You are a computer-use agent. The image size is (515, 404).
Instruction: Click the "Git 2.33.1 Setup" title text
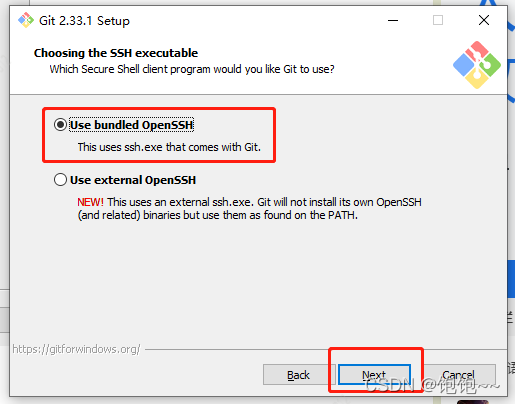pyautogui.click(x=84, y=21)
